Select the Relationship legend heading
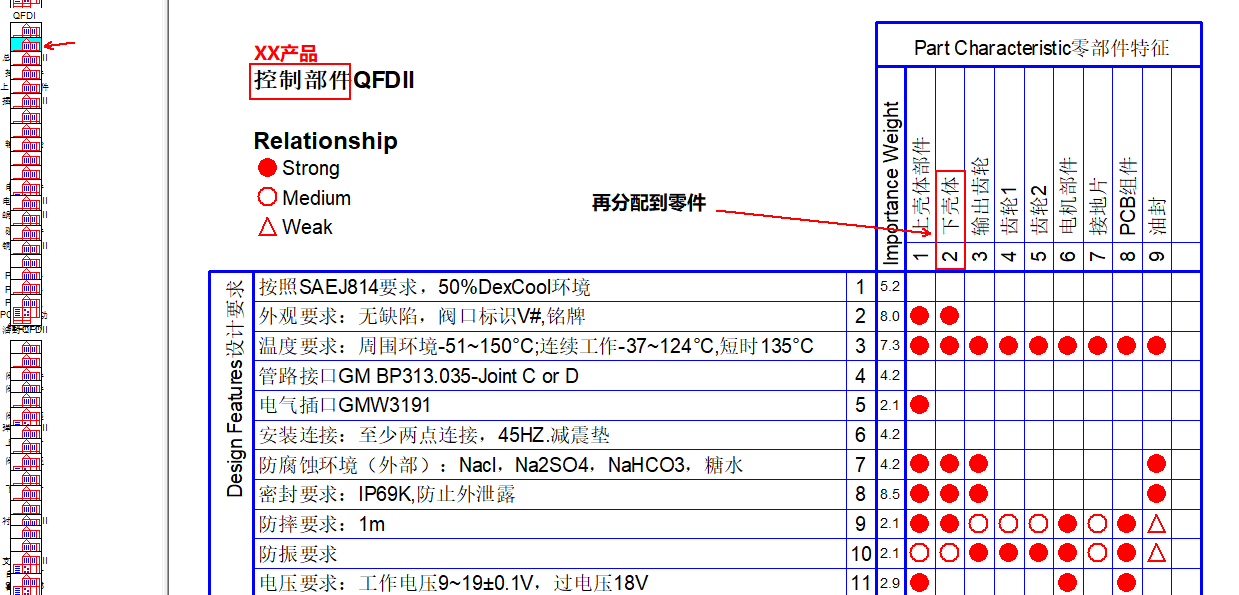Viewport: 1239px width, 595px height. 325,141
